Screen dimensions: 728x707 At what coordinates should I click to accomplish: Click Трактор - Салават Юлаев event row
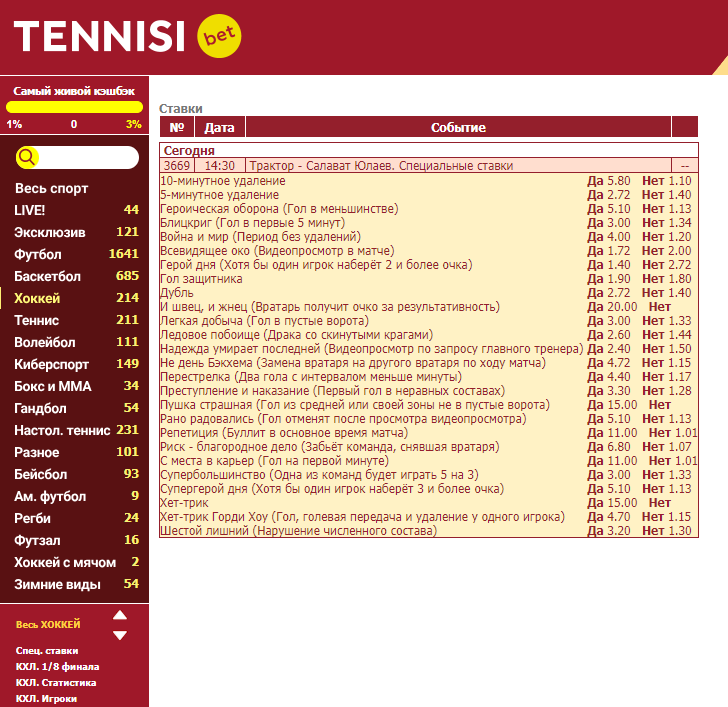point(429,166)
